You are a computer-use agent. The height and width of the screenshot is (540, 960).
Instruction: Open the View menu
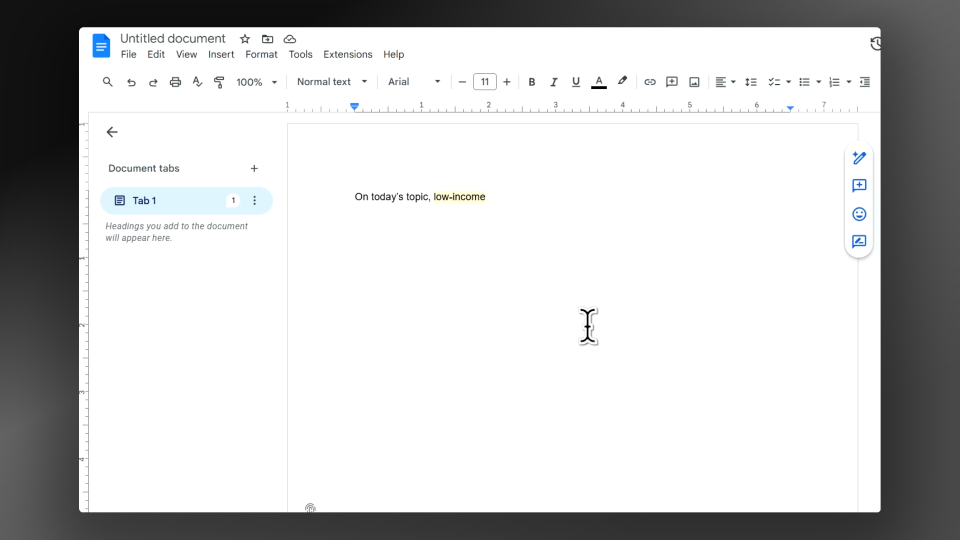pyautogui.click(x=186, y=54)
